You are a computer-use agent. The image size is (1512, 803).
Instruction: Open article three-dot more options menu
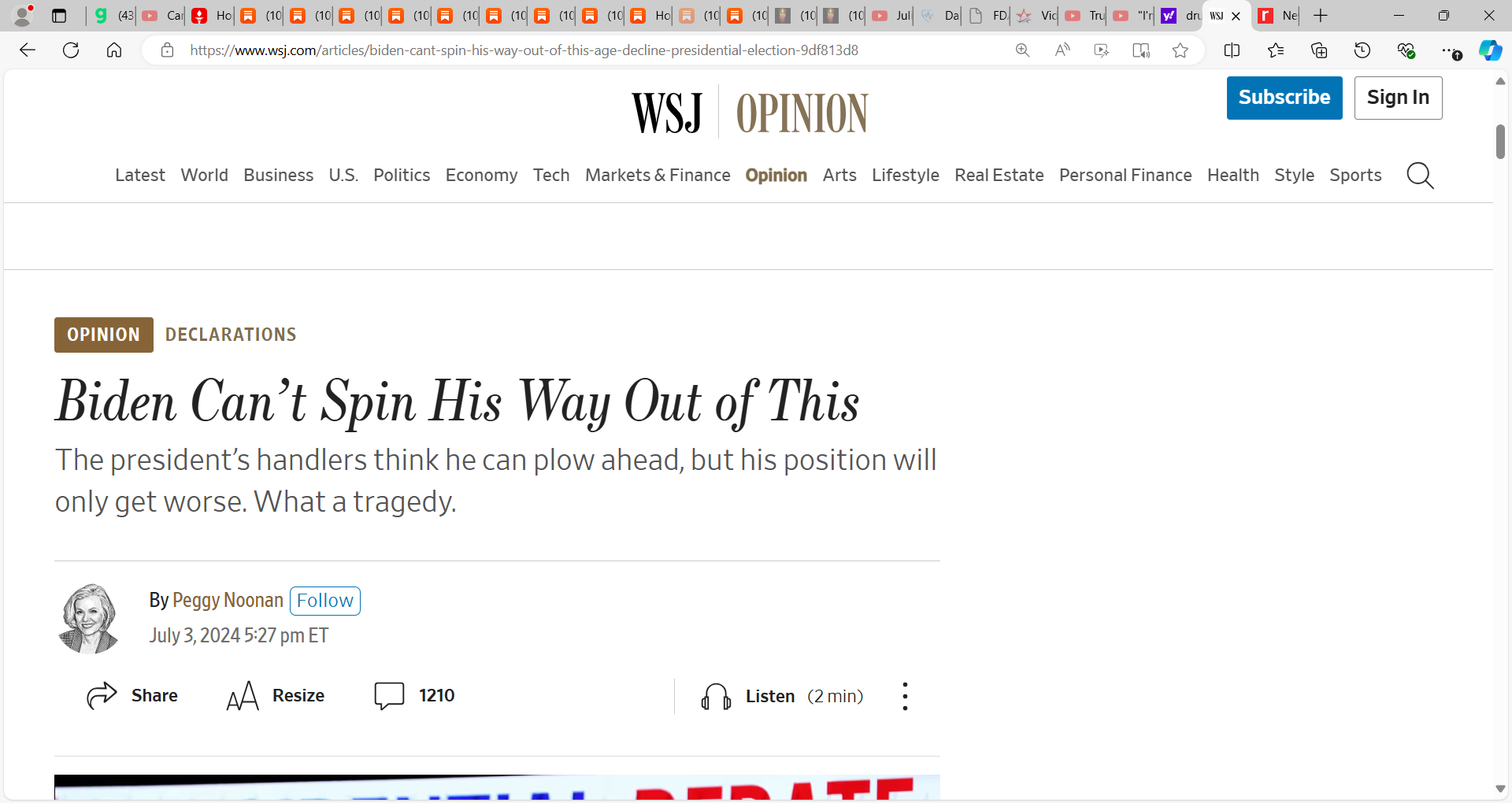click(905, 697)
